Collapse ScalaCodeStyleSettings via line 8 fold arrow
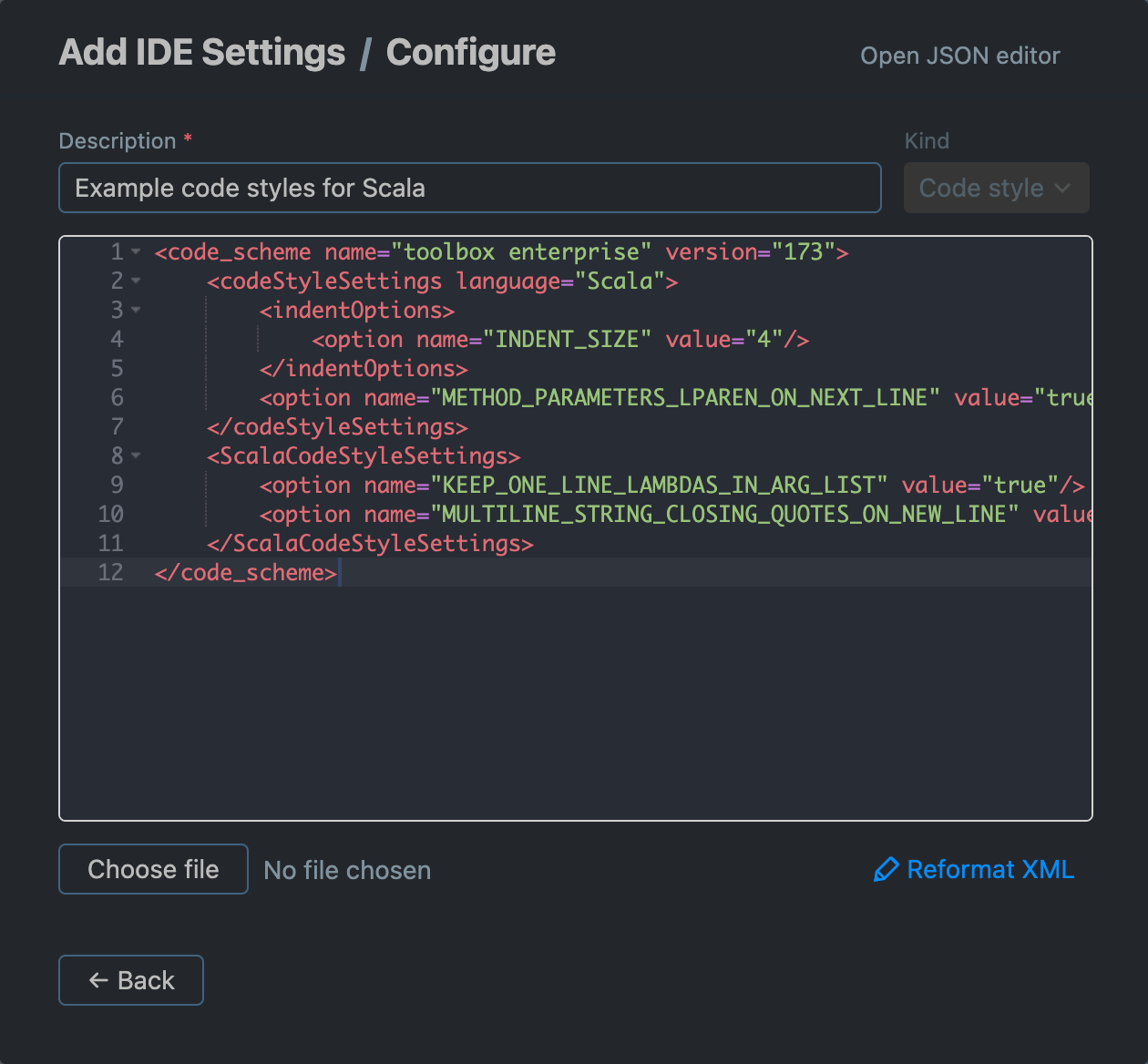The width and height of the screenshot is (1148, 1064). 135,456
